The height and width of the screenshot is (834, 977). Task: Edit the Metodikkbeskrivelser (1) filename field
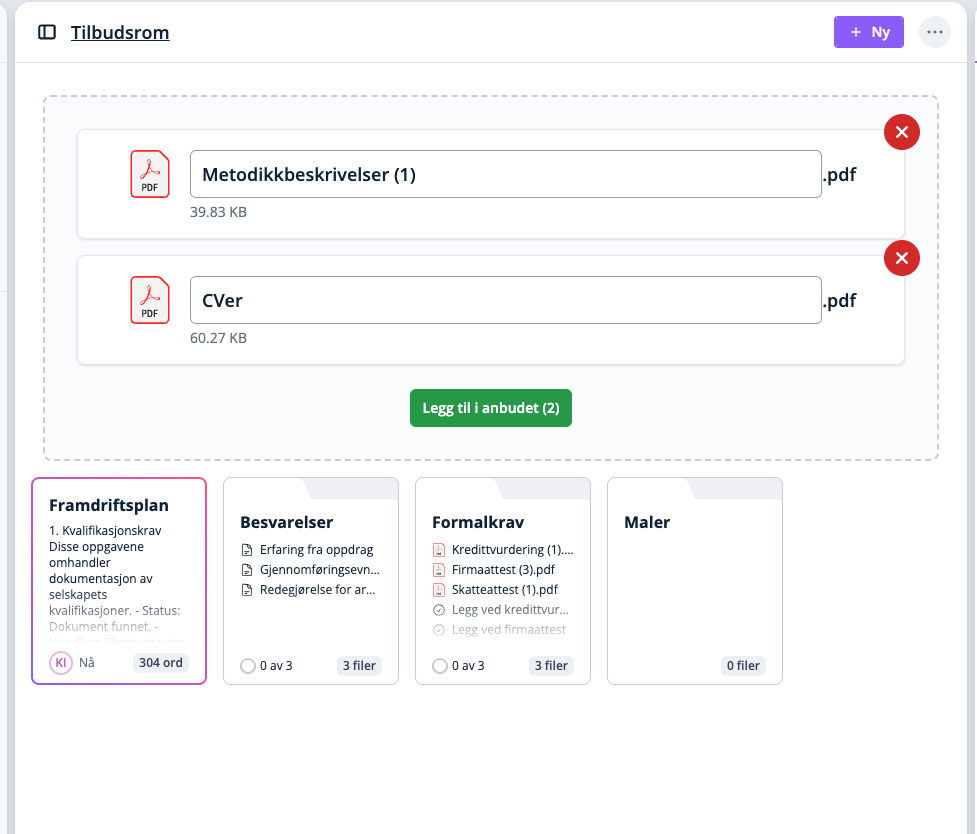505,175
